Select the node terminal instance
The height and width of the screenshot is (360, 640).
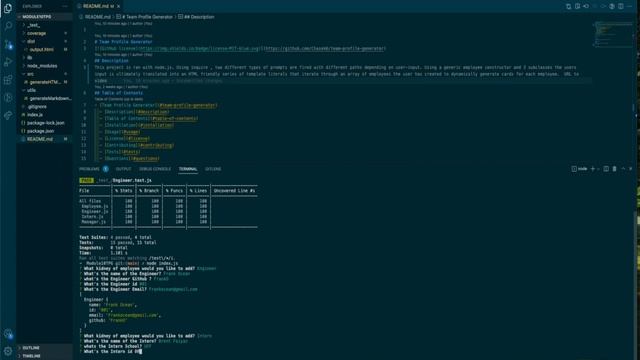(x=580, y=169)
